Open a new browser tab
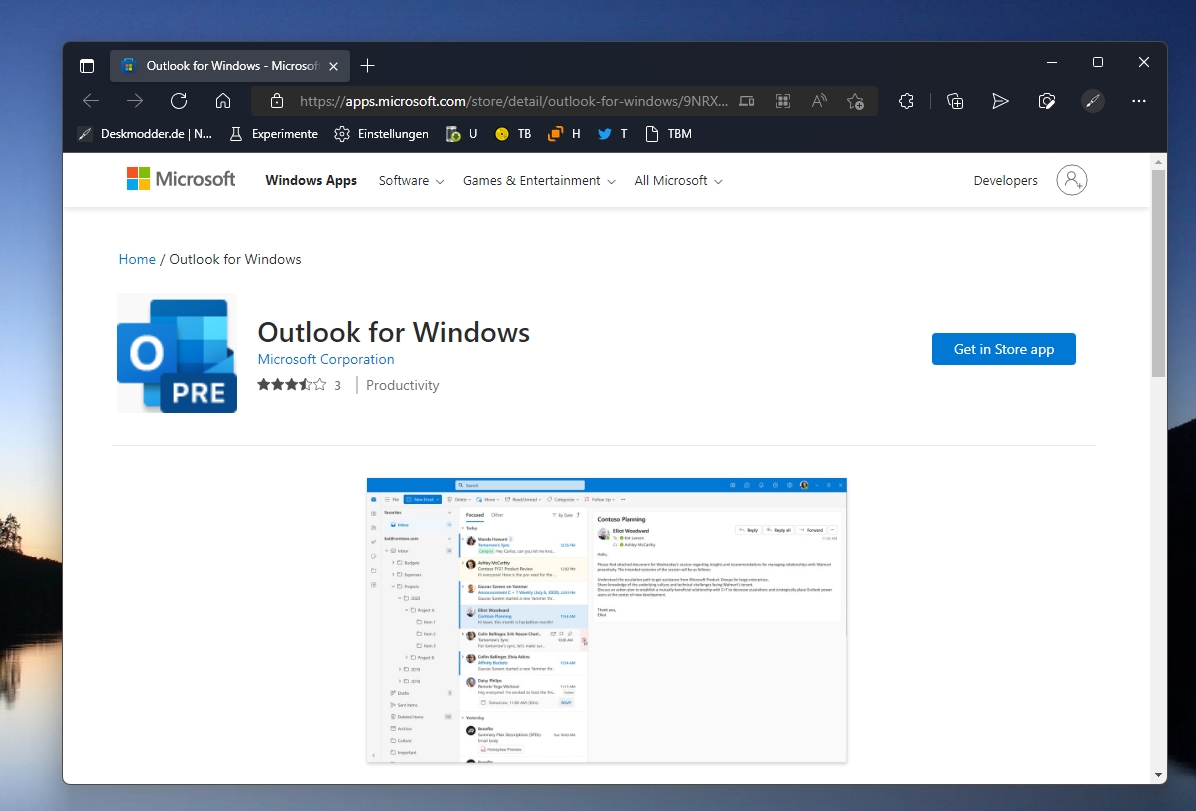1196x811 pixels. (368, 66)
